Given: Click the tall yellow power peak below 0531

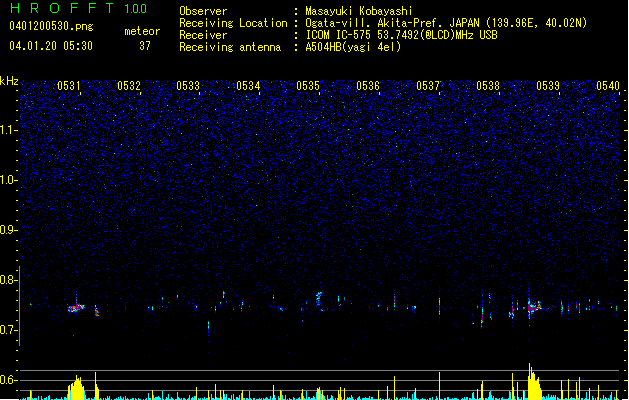Looking at the screenshot, I should tap(76, 388).
